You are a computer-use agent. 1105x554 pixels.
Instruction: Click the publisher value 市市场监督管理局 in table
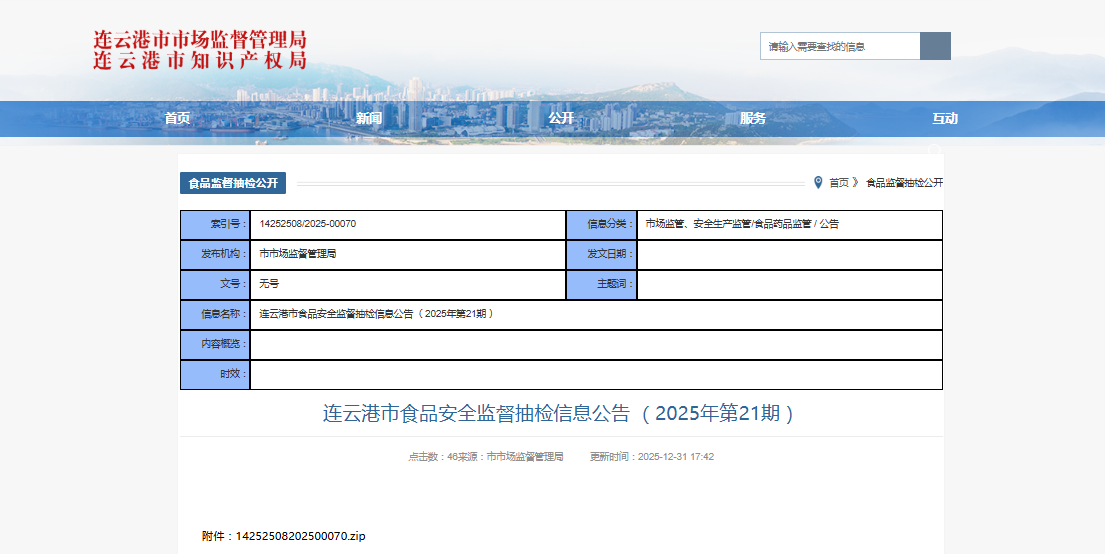click(x=298, y=254)
